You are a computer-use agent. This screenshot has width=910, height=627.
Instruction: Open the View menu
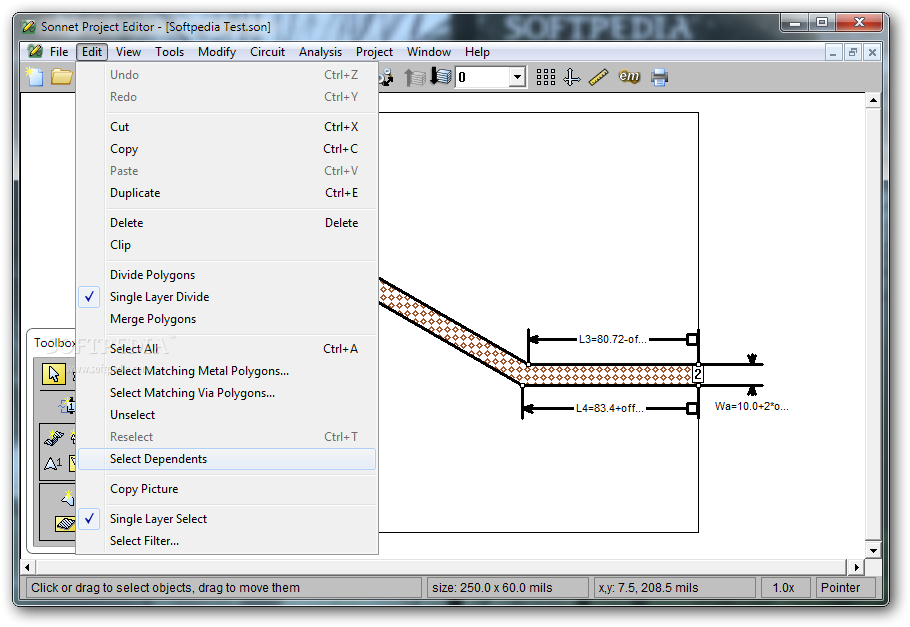pyautogui.click(x=128, y=52)
